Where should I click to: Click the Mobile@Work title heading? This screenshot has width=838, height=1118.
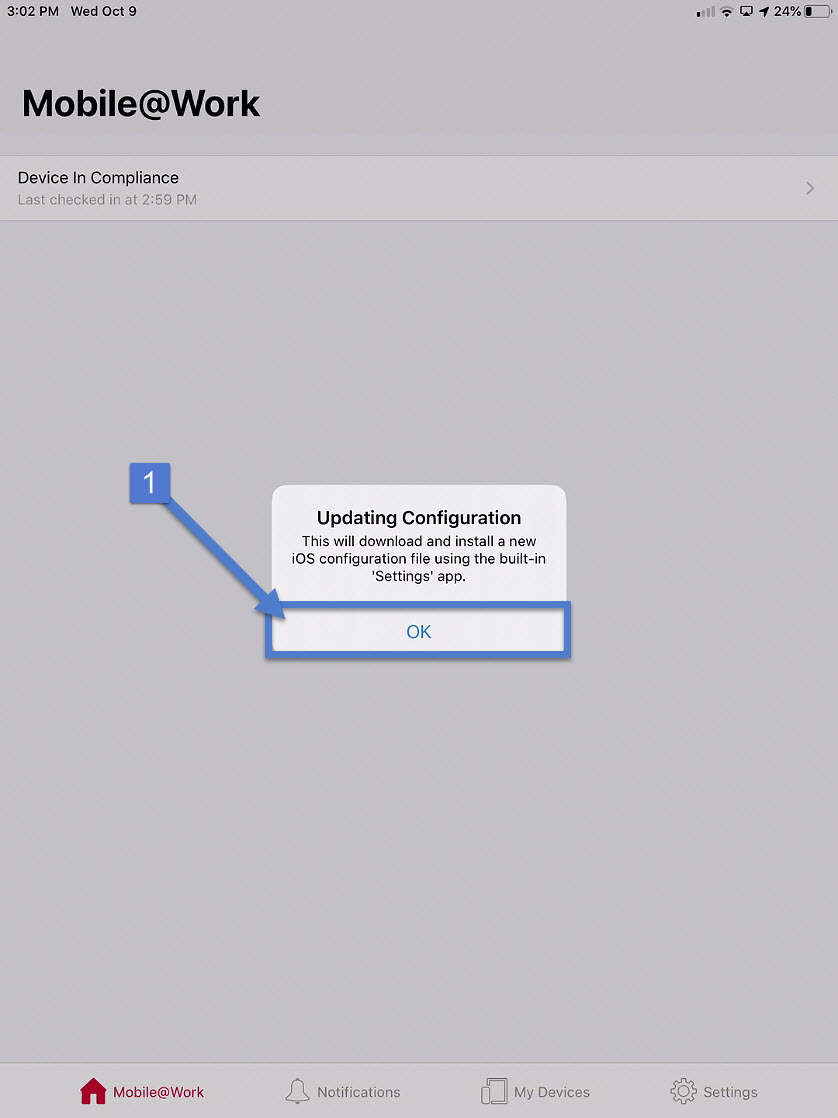pos(140,103)
